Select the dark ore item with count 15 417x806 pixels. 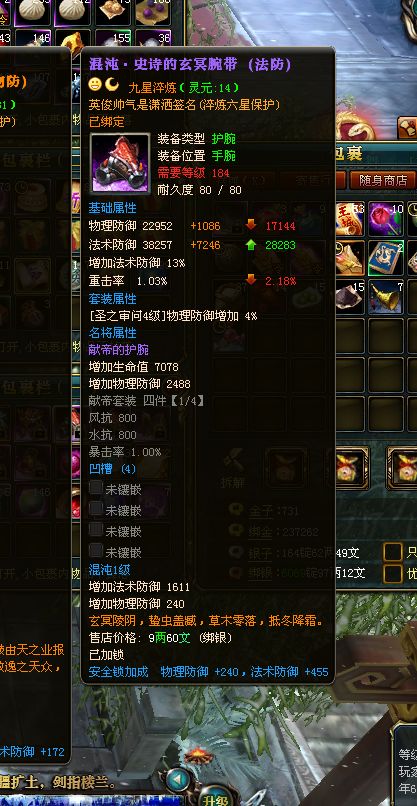(350, 296)
